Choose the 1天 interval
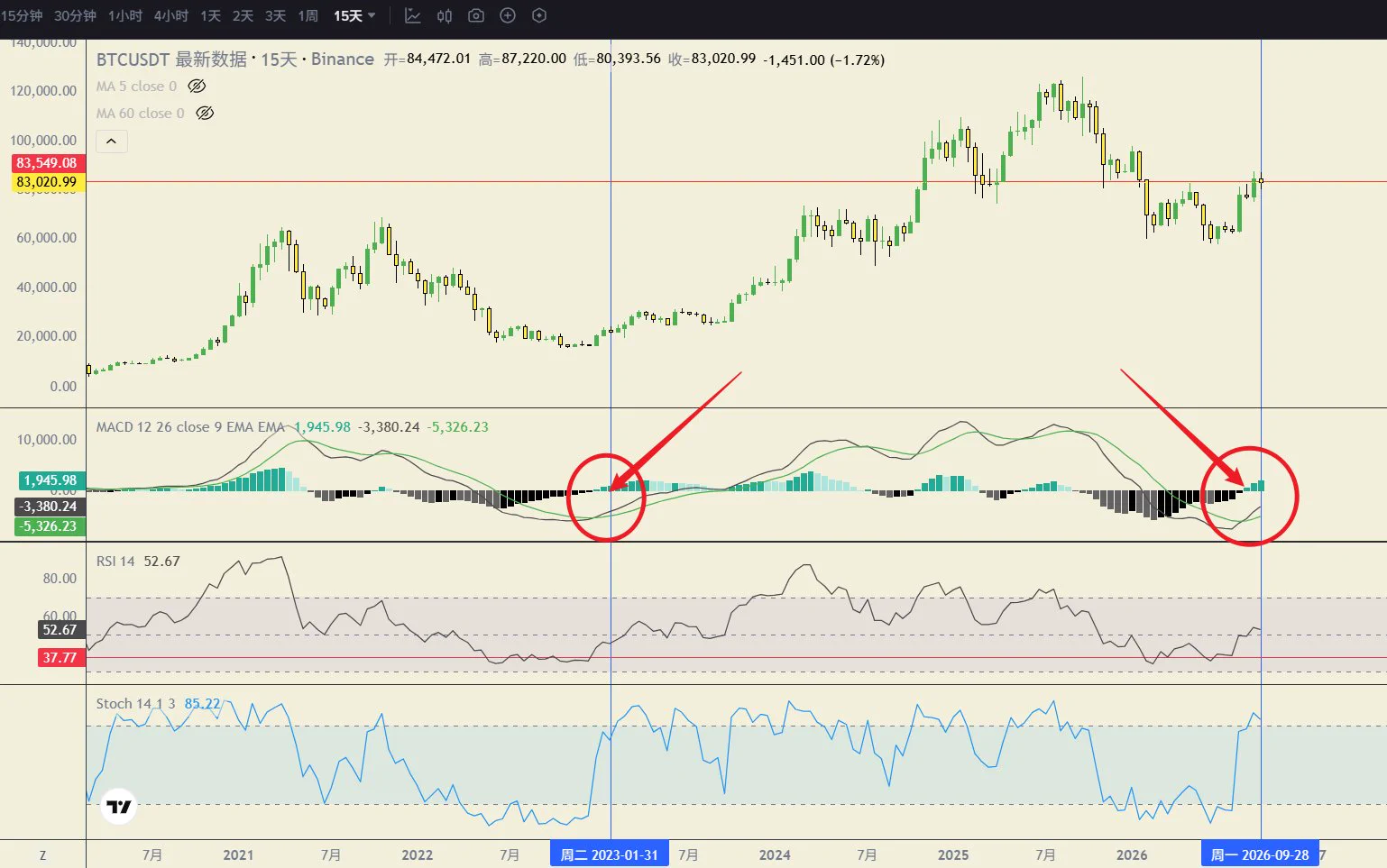The height and width of the screenshot is (868, 1387). [211, 15]
